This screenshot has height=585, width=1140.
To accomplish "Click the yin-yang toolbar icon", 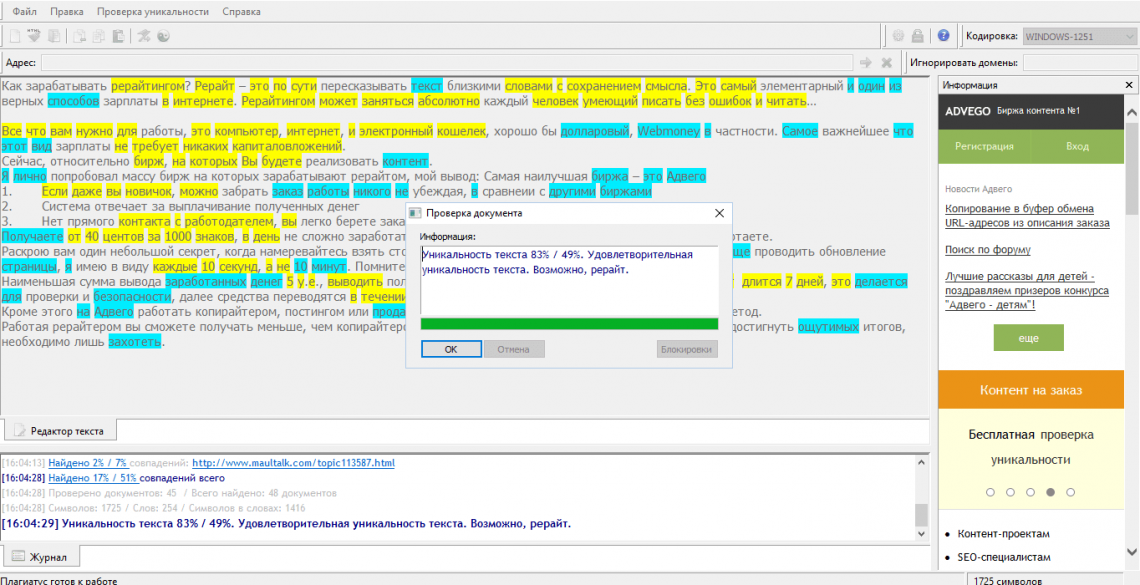I will 163,36.
